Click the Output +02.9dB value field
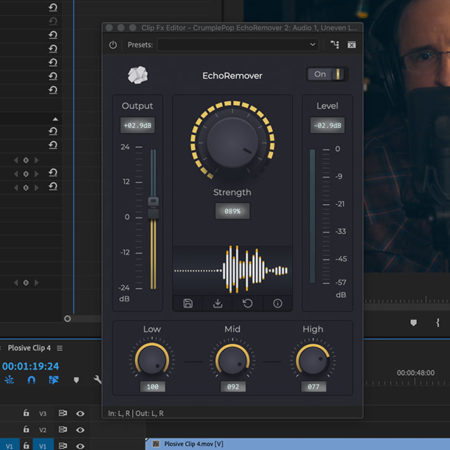Image resolution: width=450 pixels, height=450 pixels. pos(138,126)
